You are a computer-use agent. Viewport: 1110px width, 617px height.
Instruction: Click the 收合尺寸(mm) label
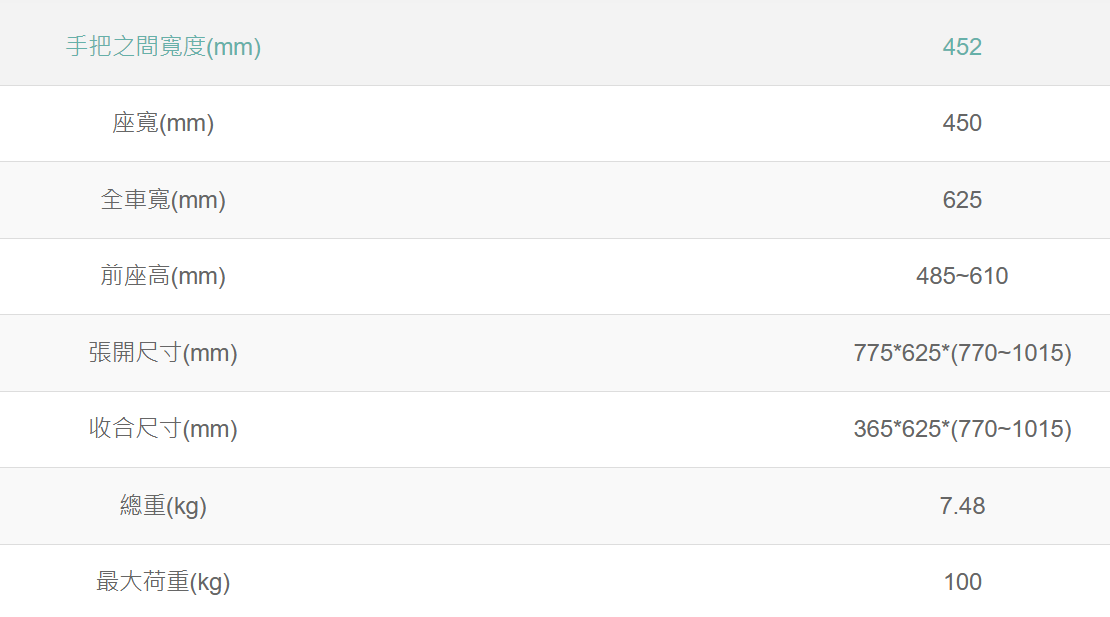163,429
